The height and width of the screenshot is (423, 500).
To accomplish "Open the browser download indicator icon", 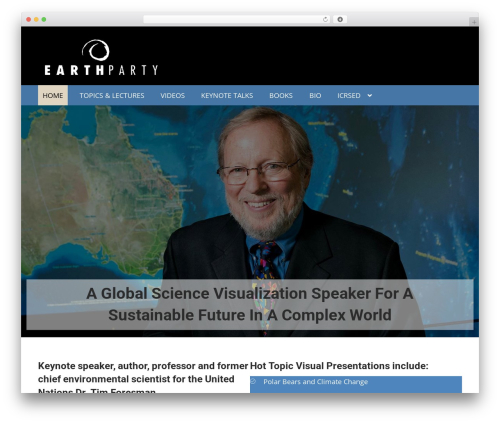I will tap(340, 20).
